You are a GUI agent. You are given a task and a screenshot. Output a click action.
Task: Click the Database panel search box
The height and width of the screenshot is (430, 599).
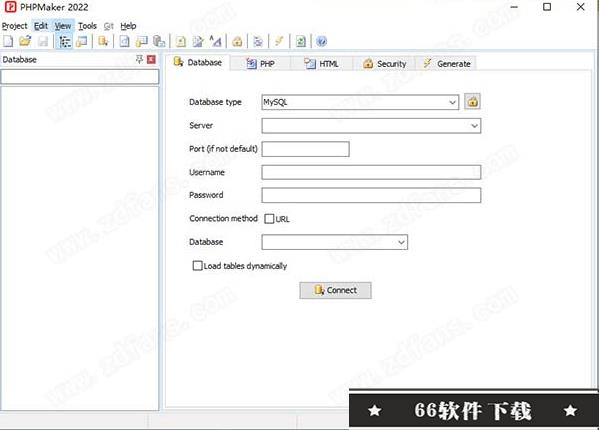[x=79, y=77]
